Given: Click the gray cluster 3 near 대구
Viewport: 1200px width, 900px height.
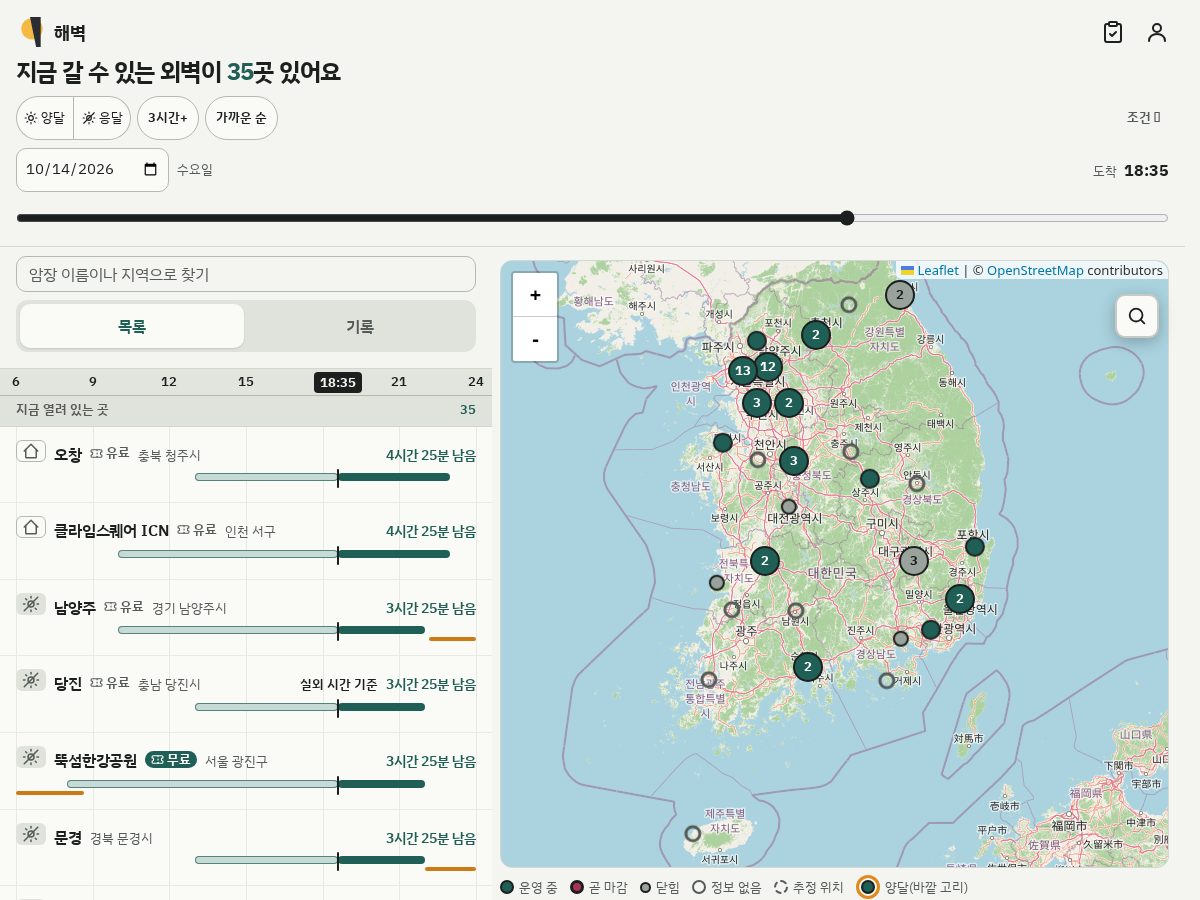Looking at the screenshot, I should point(913,561).
